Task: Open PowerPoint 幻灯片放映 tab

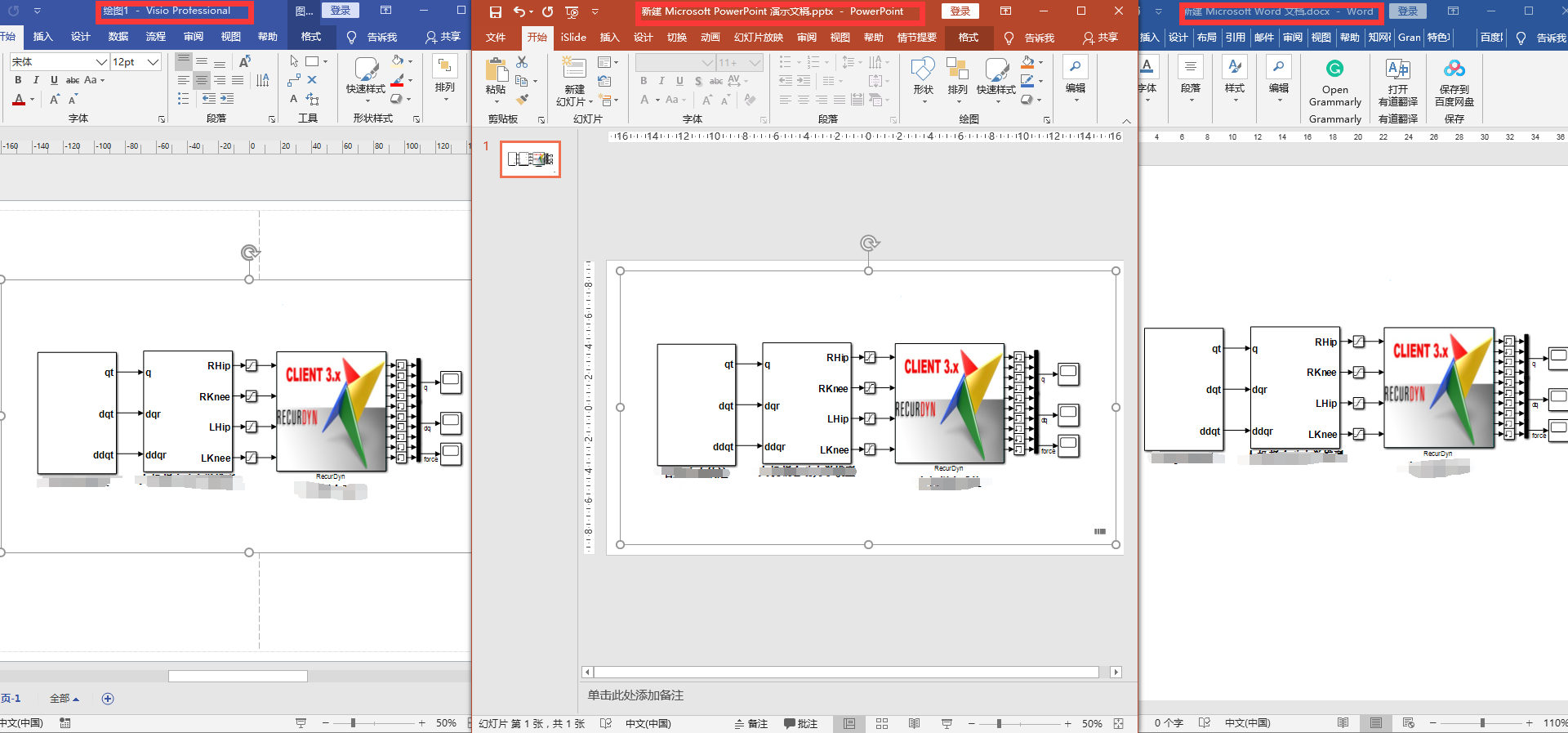Action: [759, 38]
